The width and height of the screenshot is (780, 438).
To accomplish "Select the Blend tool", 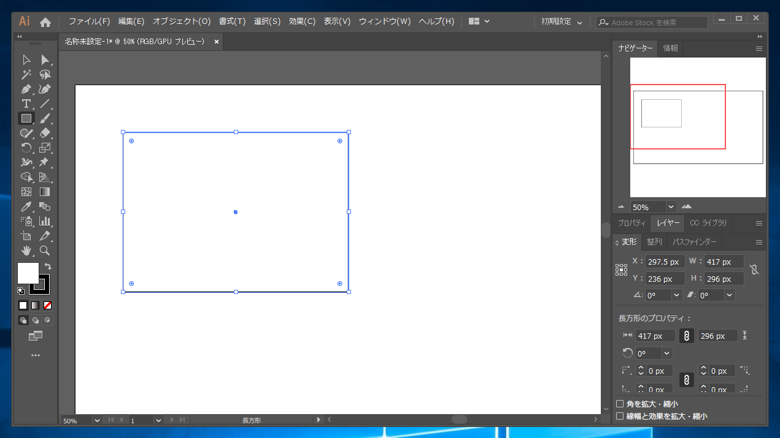I will pyautogui.click(x=45, y=207).
